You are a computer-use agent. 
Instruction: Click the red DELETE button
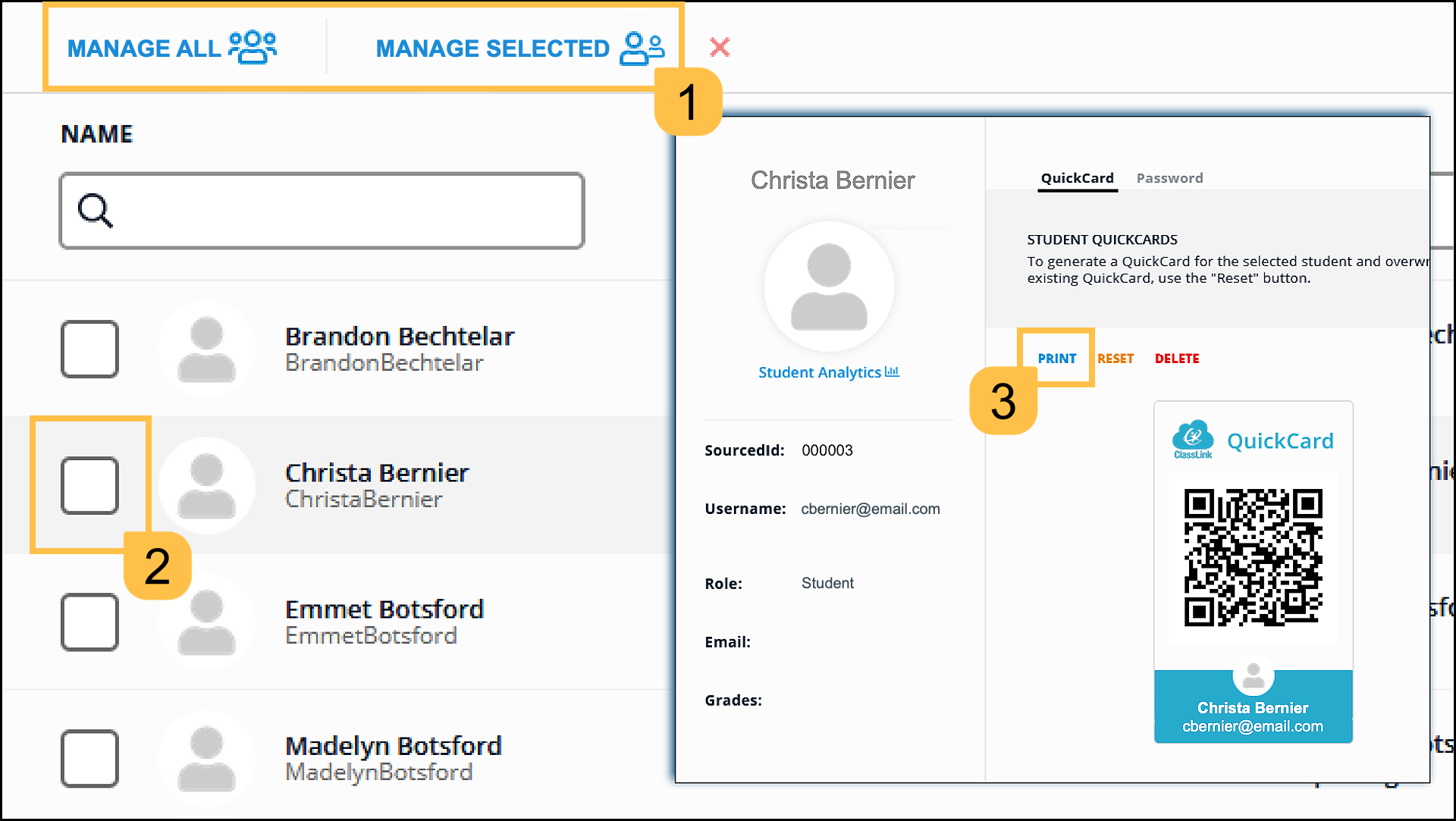click(x=1177, y=359)
